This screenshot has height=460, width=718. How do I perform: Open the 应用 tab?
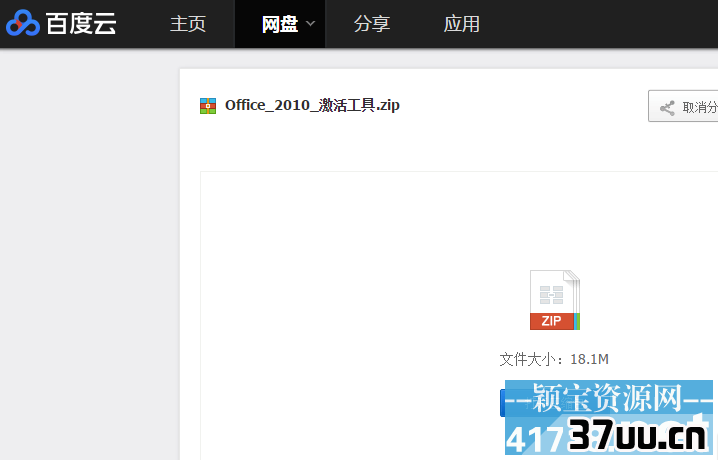pos(462,24)
